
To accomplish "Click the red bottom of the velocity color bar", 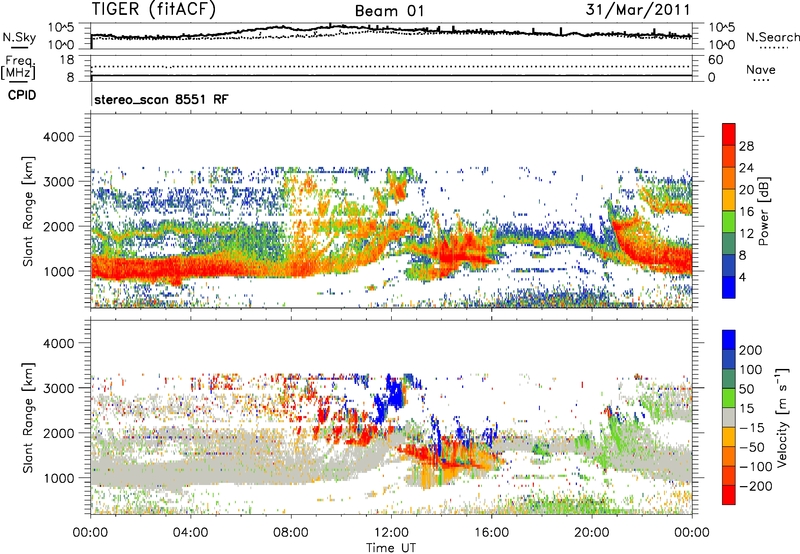I will [729, 495].
